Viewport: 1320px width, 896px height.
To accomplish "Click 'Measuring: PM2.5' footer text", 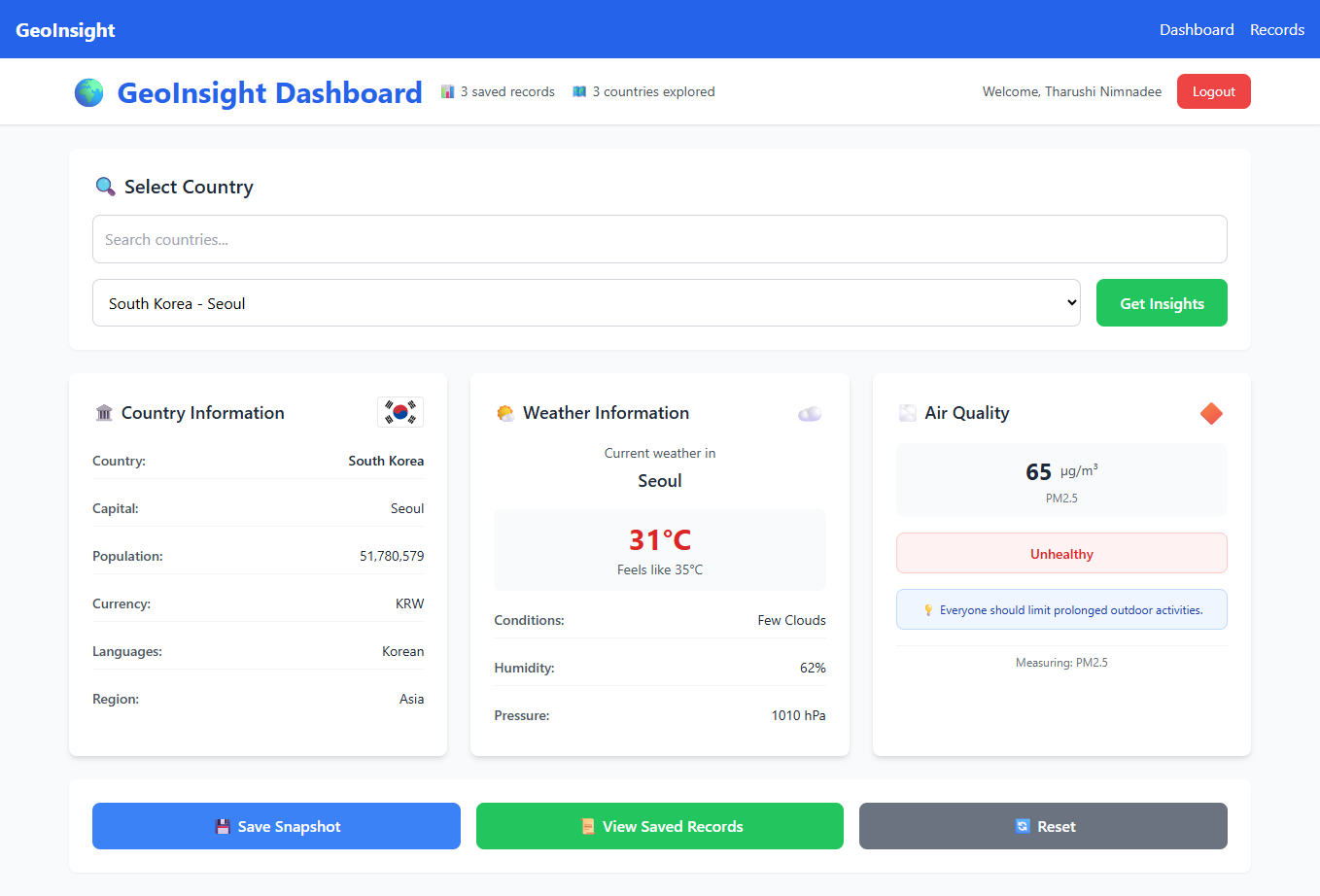I will coord(1061,663).
